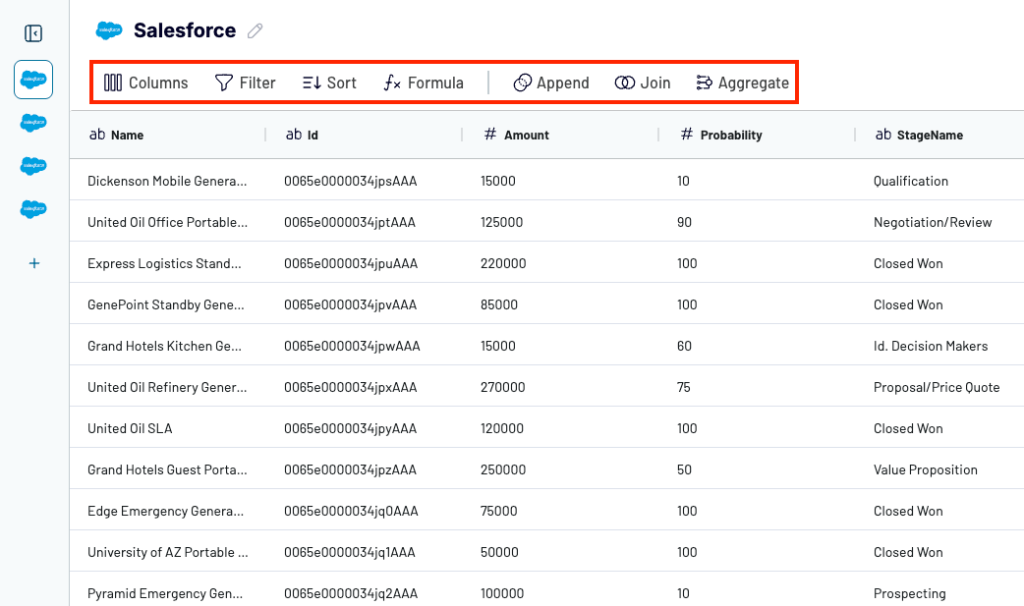
Task: Click the Amount value 220000
Action: (x=504, y=263)
